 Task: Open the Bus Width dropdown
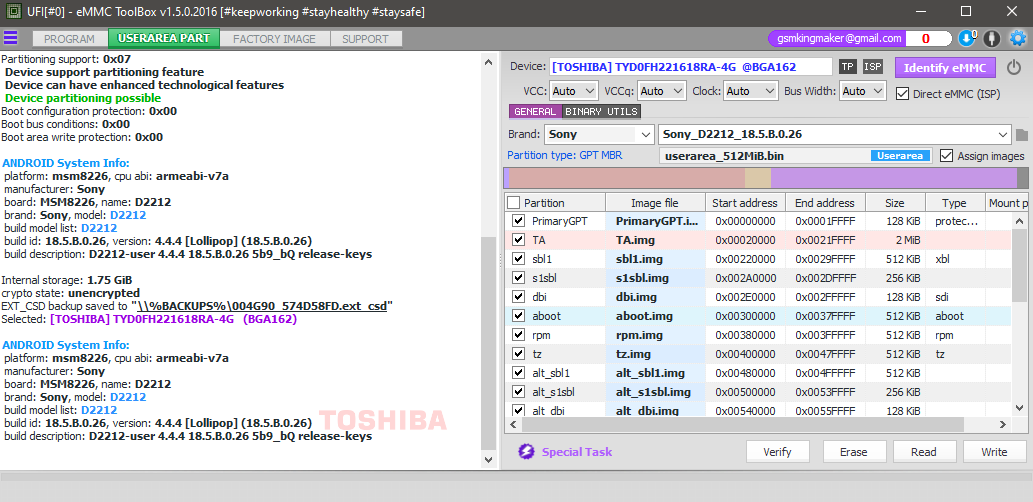click(862, 91)
